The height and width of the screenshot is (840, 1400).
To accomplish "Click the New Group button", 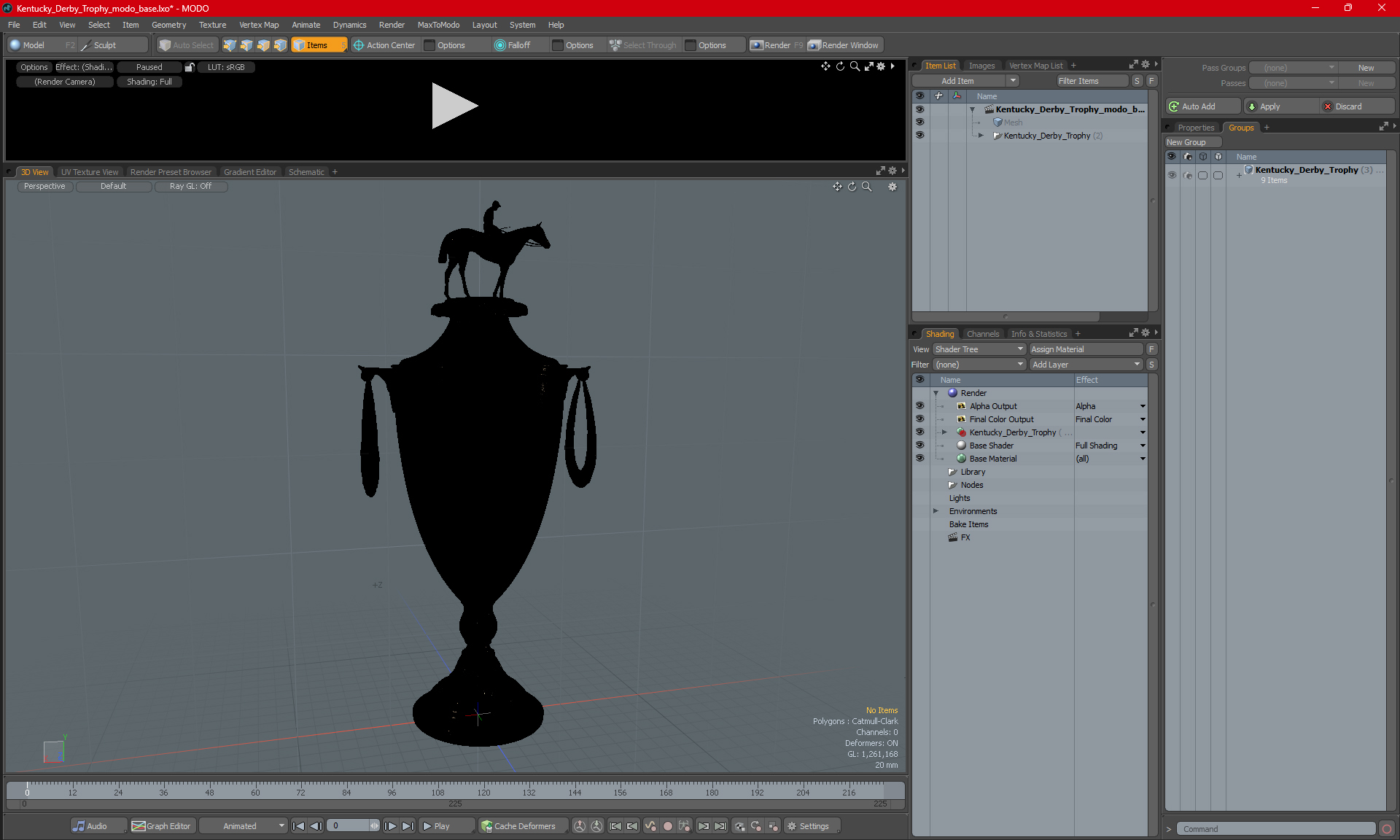I will point(1193,142).
